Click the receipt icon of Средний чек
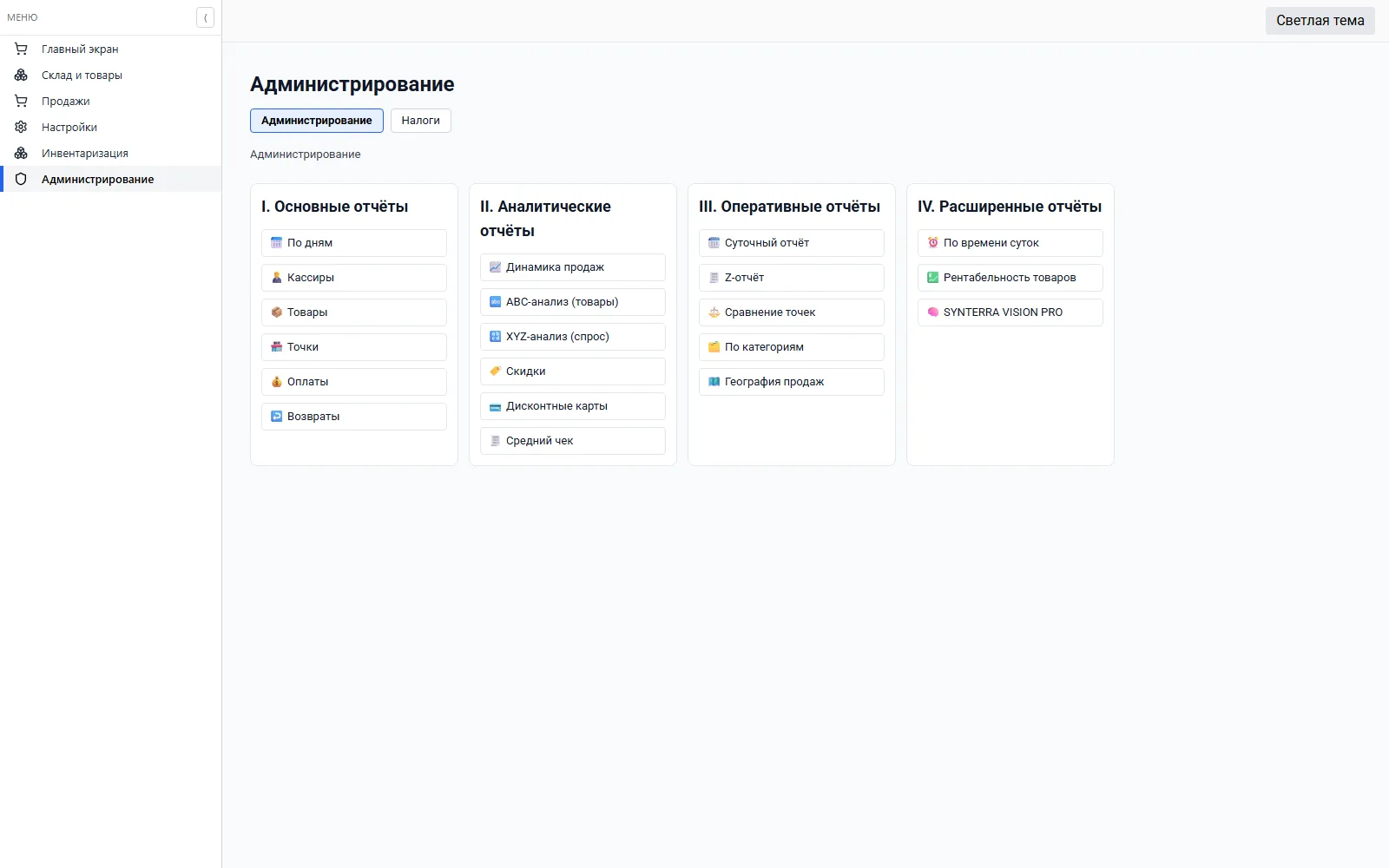This screenshot has width=1389, height=868. coord(496,441)
